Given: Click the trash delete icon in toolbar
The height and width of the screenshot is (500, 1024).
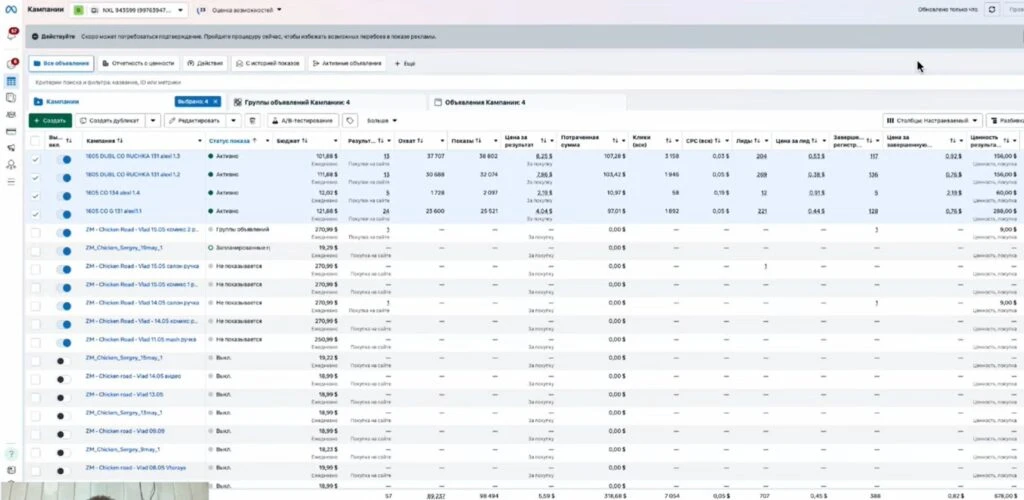Looking at the screenshot, I should coord(252,121).
